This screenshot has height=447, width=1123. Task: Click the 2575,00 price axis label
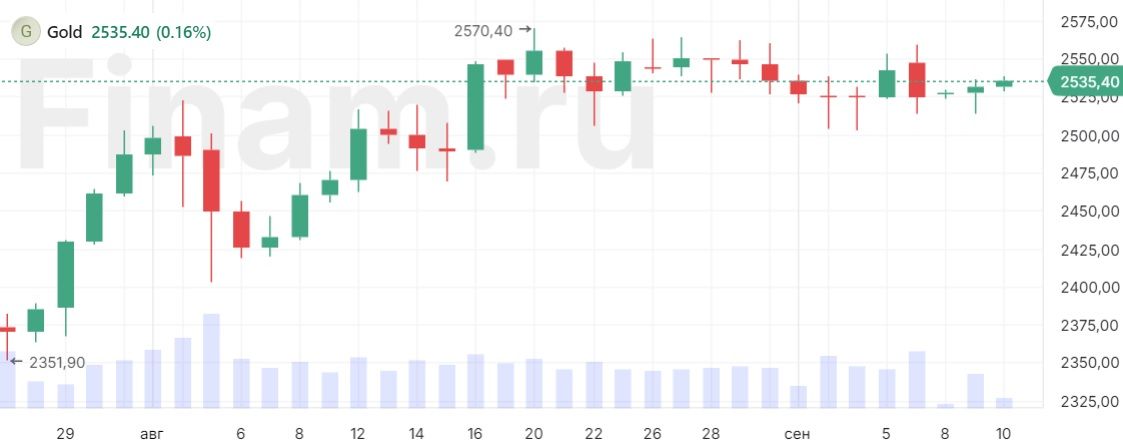[x=1091, y=22]
